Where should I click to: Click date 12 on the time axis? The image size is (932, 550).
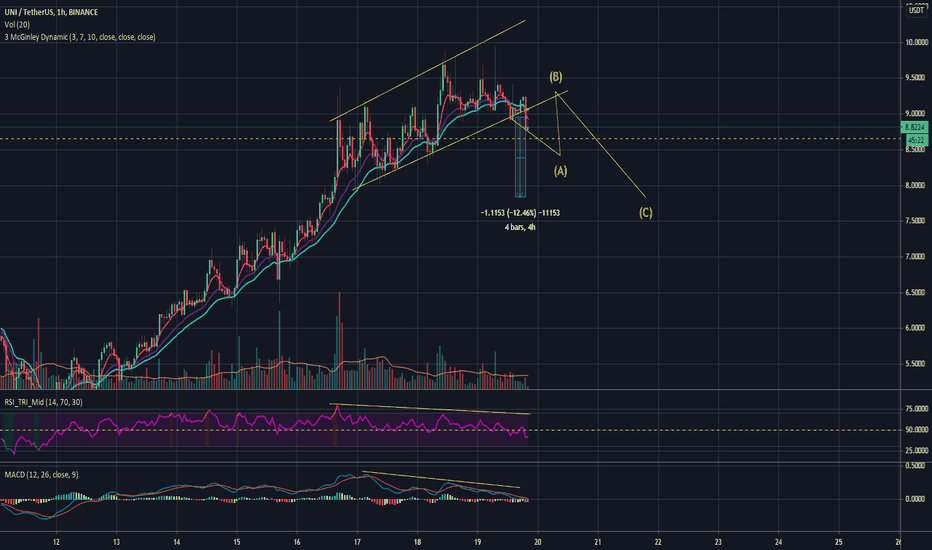(56, 542)
